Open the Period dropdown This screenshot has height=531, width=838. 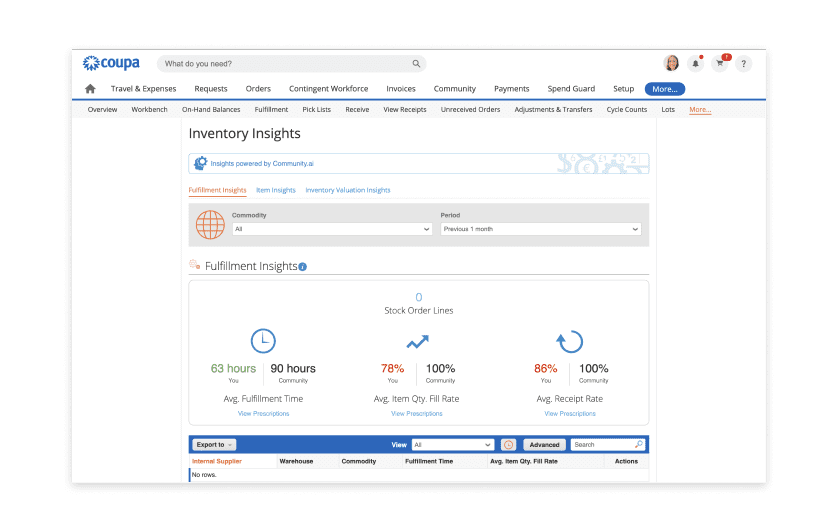click(x=541, y=229)
